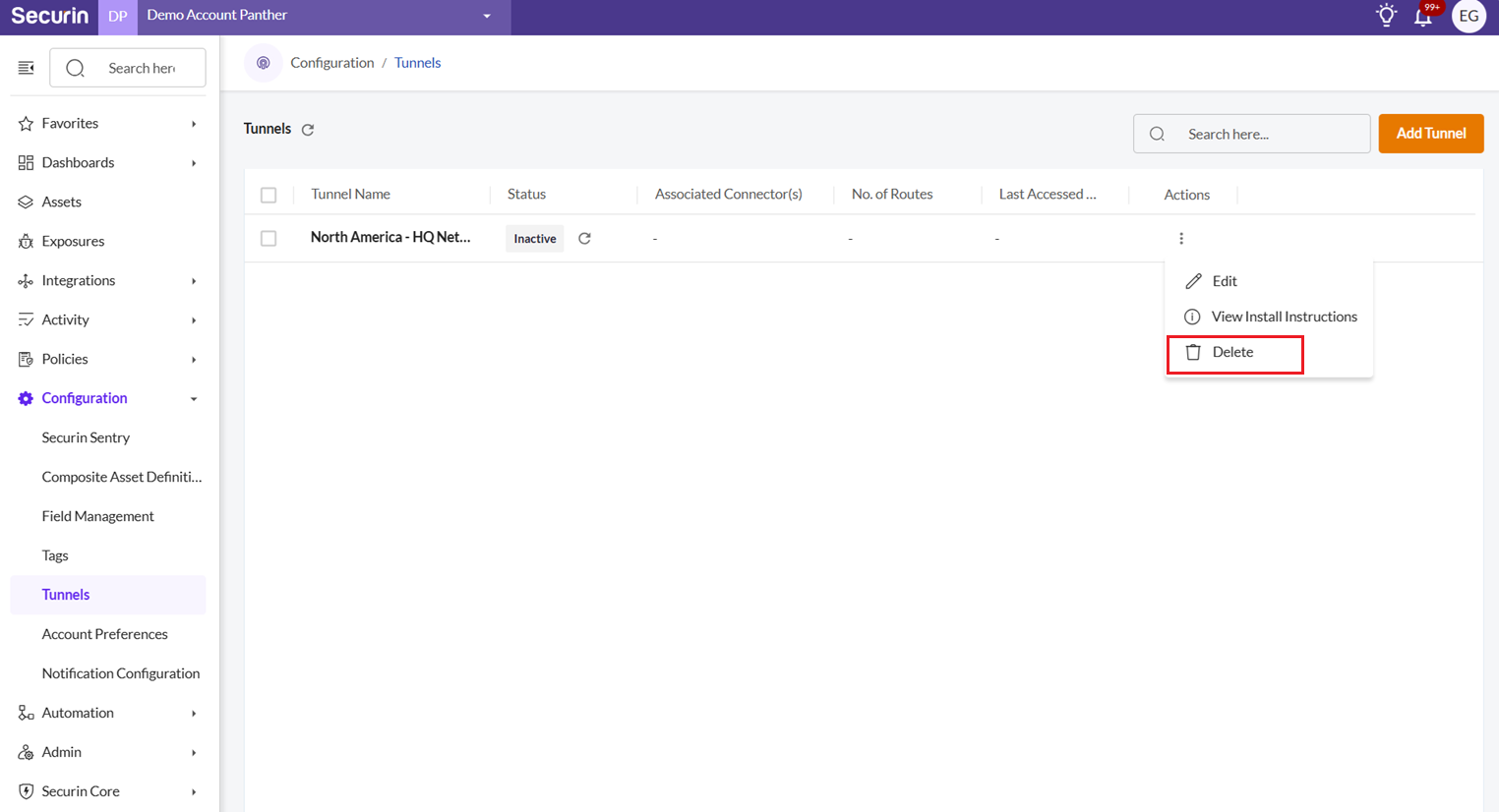The width and height of the screenshot is (1499, 812).
Task: Click the Tunnels breadcrumb link
Action: [x=417, y=63]
